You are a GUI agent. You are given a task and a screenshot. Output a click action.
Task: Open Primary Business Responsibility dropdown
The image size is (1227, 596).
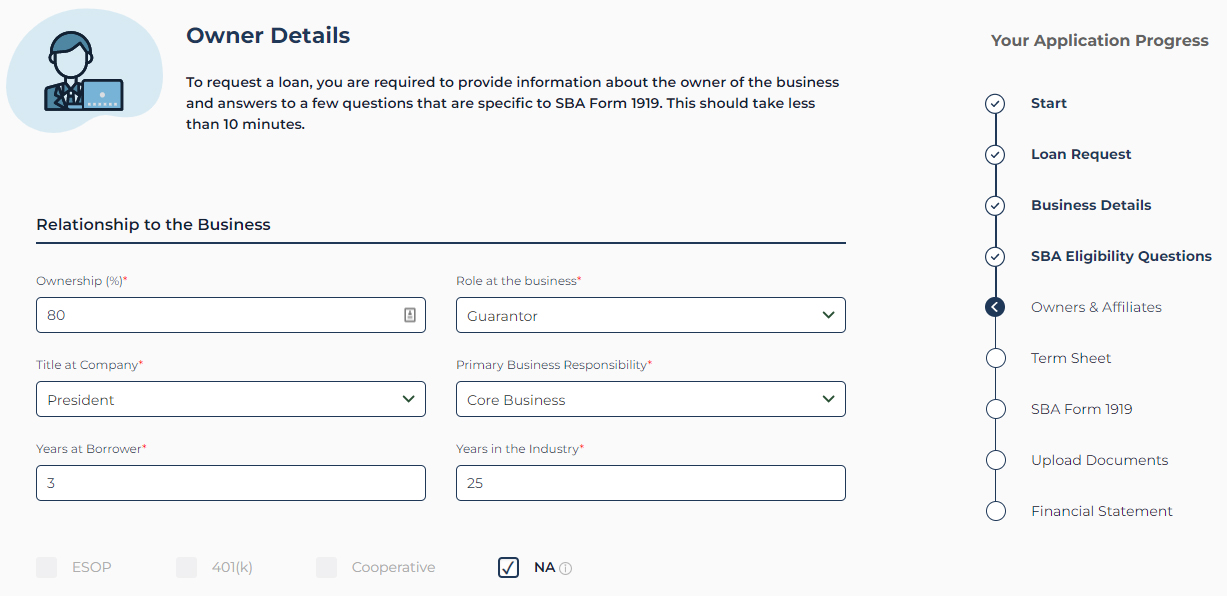[x=651, y=399]
